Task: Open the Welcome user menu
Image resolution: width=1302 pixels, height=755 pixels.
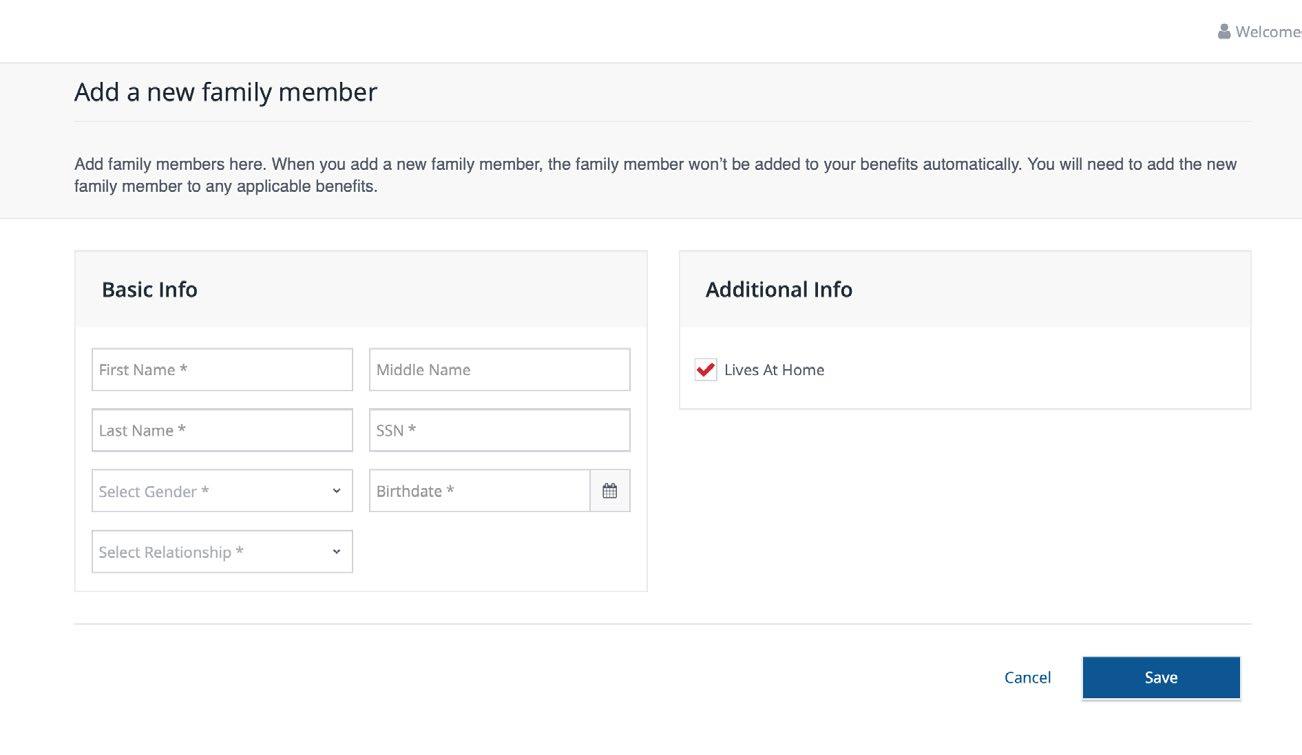Action: (x=1266, y=32)
